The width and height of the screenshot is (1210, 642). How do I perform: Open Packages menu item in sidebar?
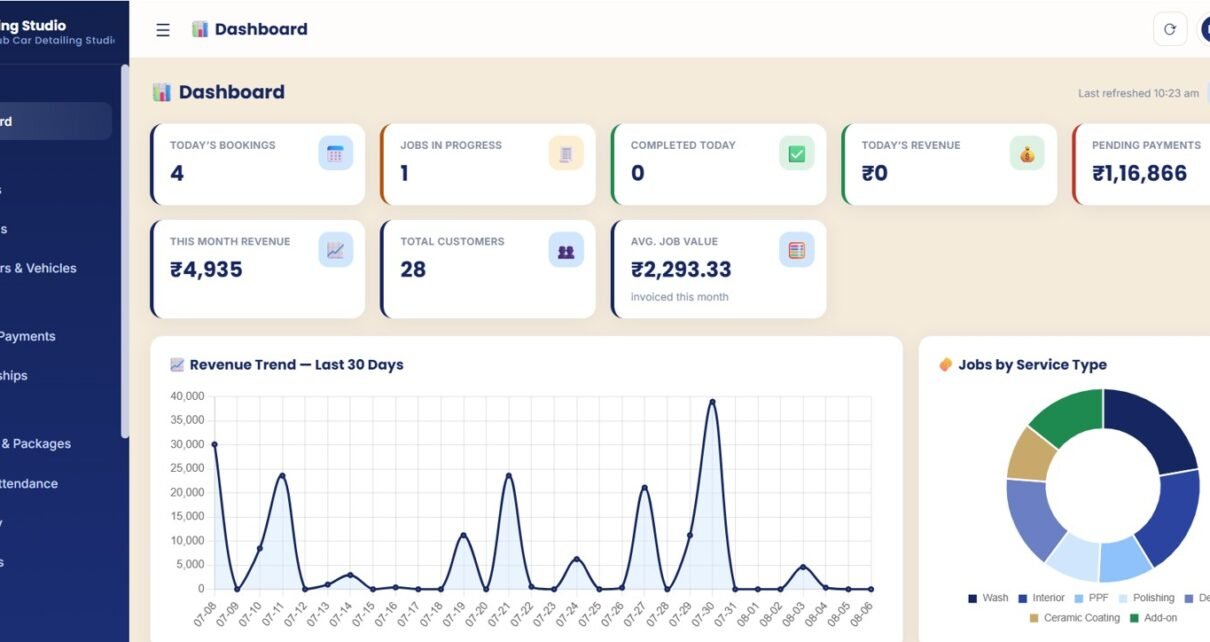point(36,444)
